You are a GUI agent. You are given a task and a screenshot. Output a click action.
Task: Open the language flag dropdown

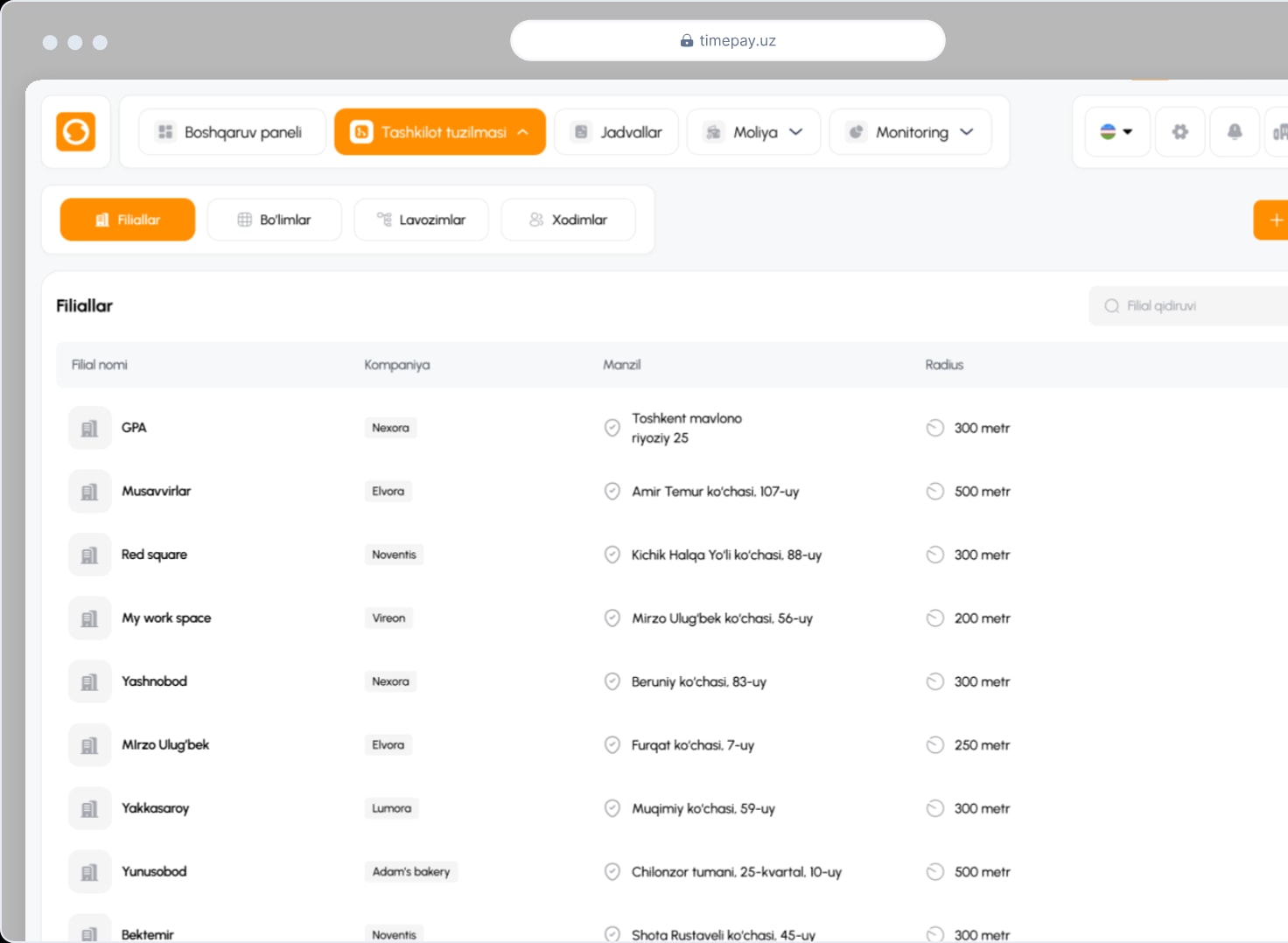pos(1116,132)
